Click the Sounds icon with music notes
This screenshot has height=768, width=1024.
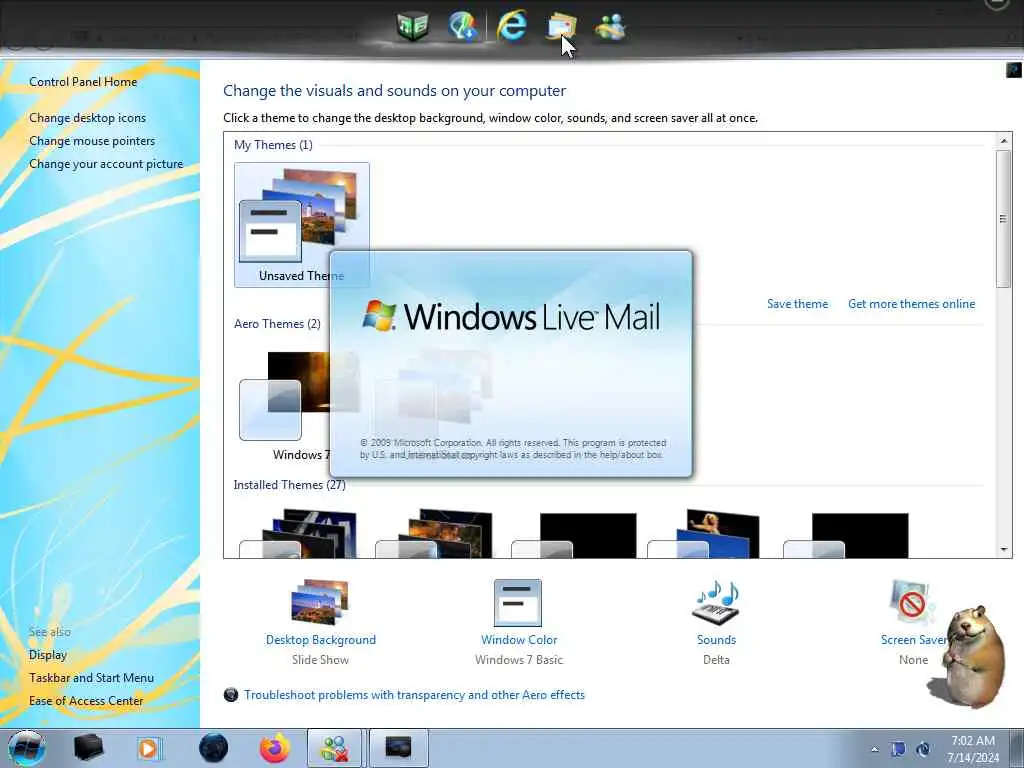[x=716, y=603]
